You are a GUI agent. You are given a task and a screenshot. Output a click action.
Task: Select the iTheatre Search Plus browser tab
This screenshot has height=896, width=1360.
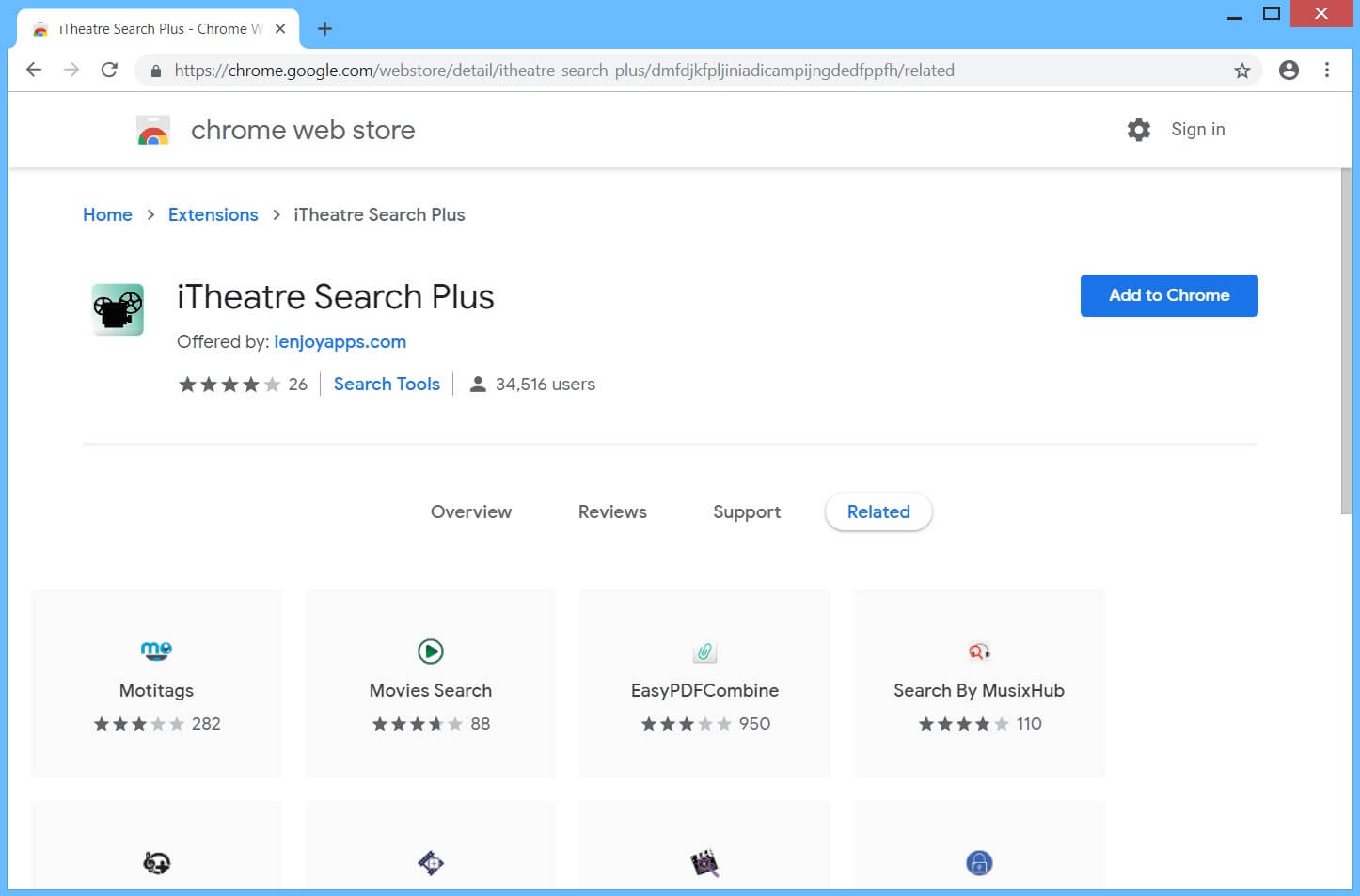(x=158, y=28)
